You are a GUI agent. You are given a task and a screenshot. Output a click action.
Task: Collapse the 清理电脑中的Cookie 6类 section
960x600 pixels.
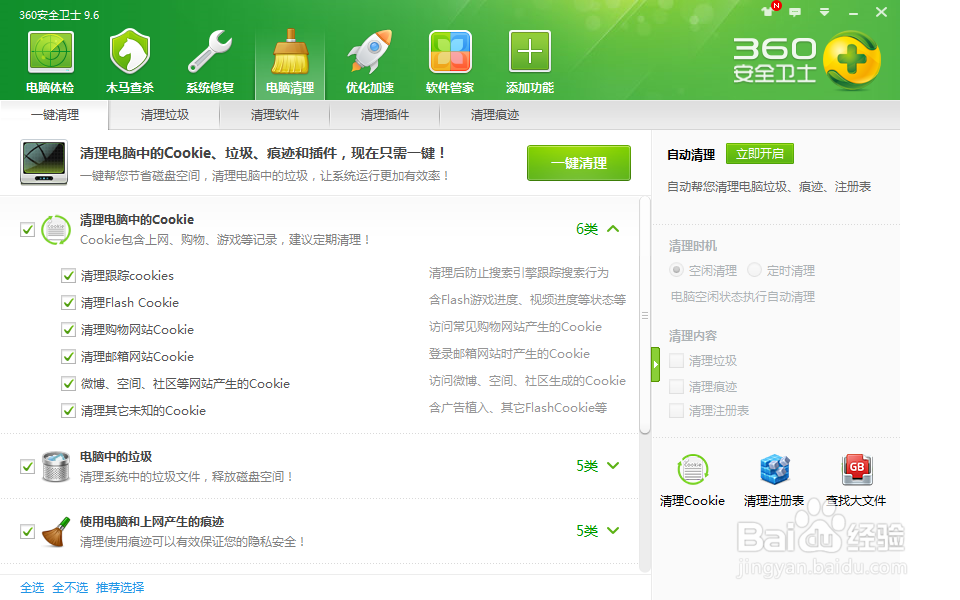coord(614,229)
